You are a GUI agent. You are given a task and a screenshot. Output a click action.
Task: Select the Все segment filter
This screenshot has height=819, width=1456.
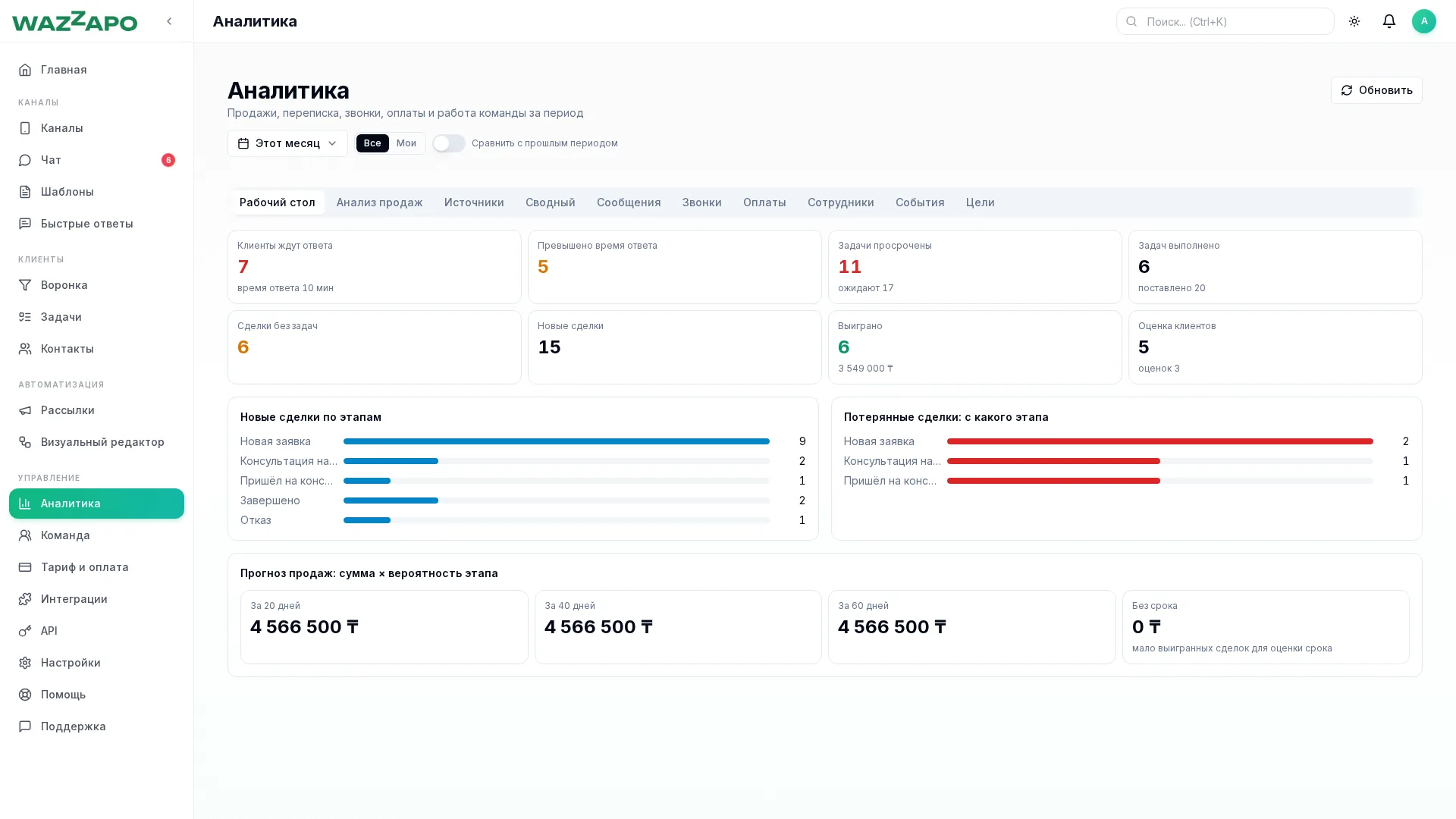click(x=372, y=143)
